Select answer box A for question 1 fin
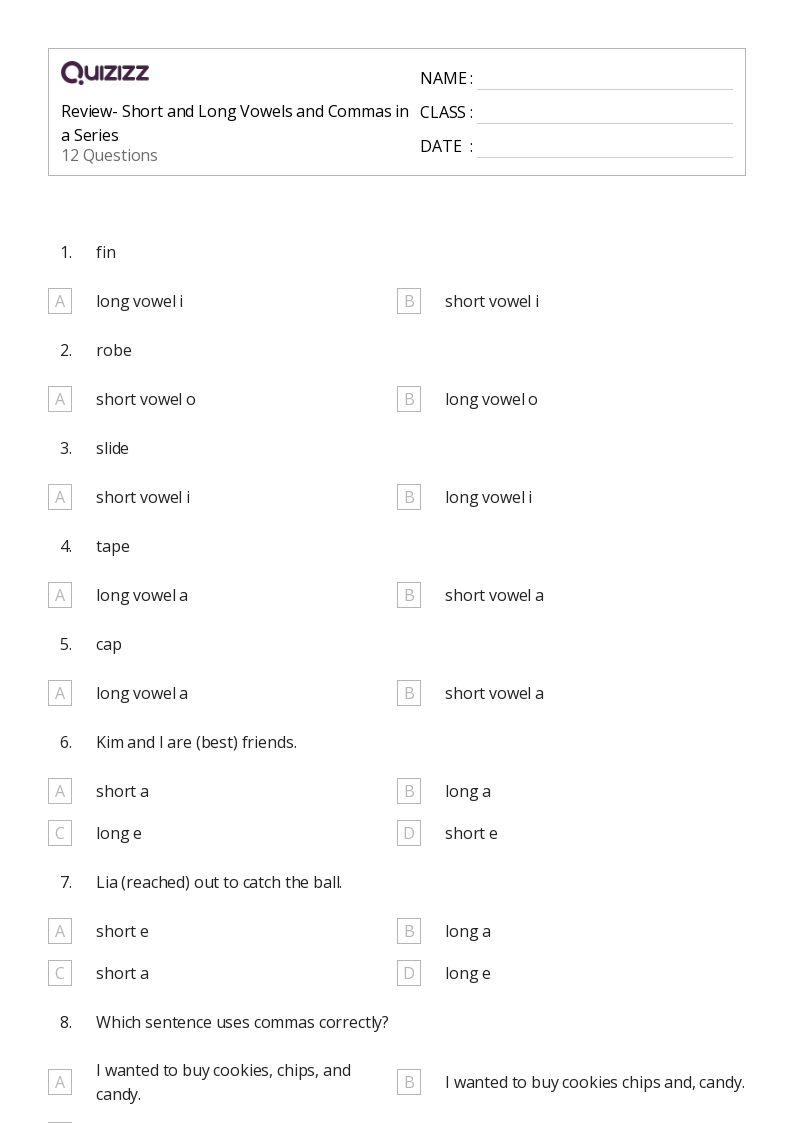Image resolution: width=794 pixels, height=1123 pixels. pyautogui.click(x=60, y=302)
